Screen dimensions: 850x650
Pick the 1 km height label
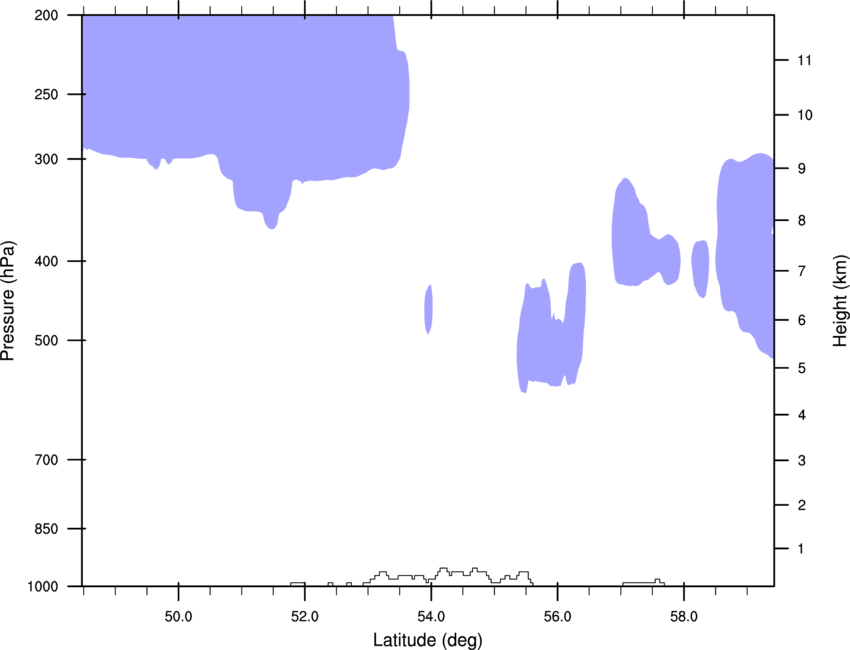click(x=801, y=549)
